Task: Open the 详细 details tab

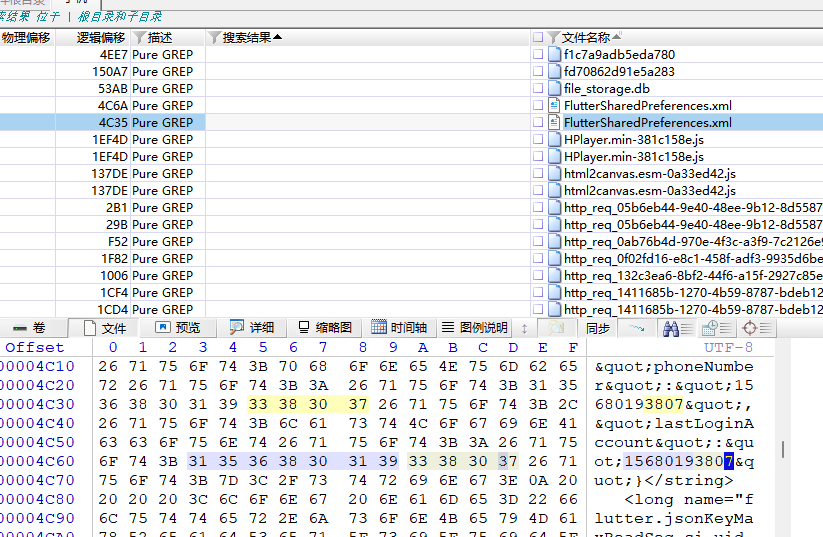Action: pos(252,328)
